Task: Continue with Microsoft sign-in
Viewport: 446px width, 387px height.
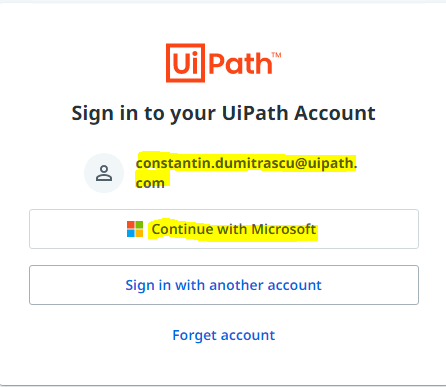Action: tap(224, 229)
